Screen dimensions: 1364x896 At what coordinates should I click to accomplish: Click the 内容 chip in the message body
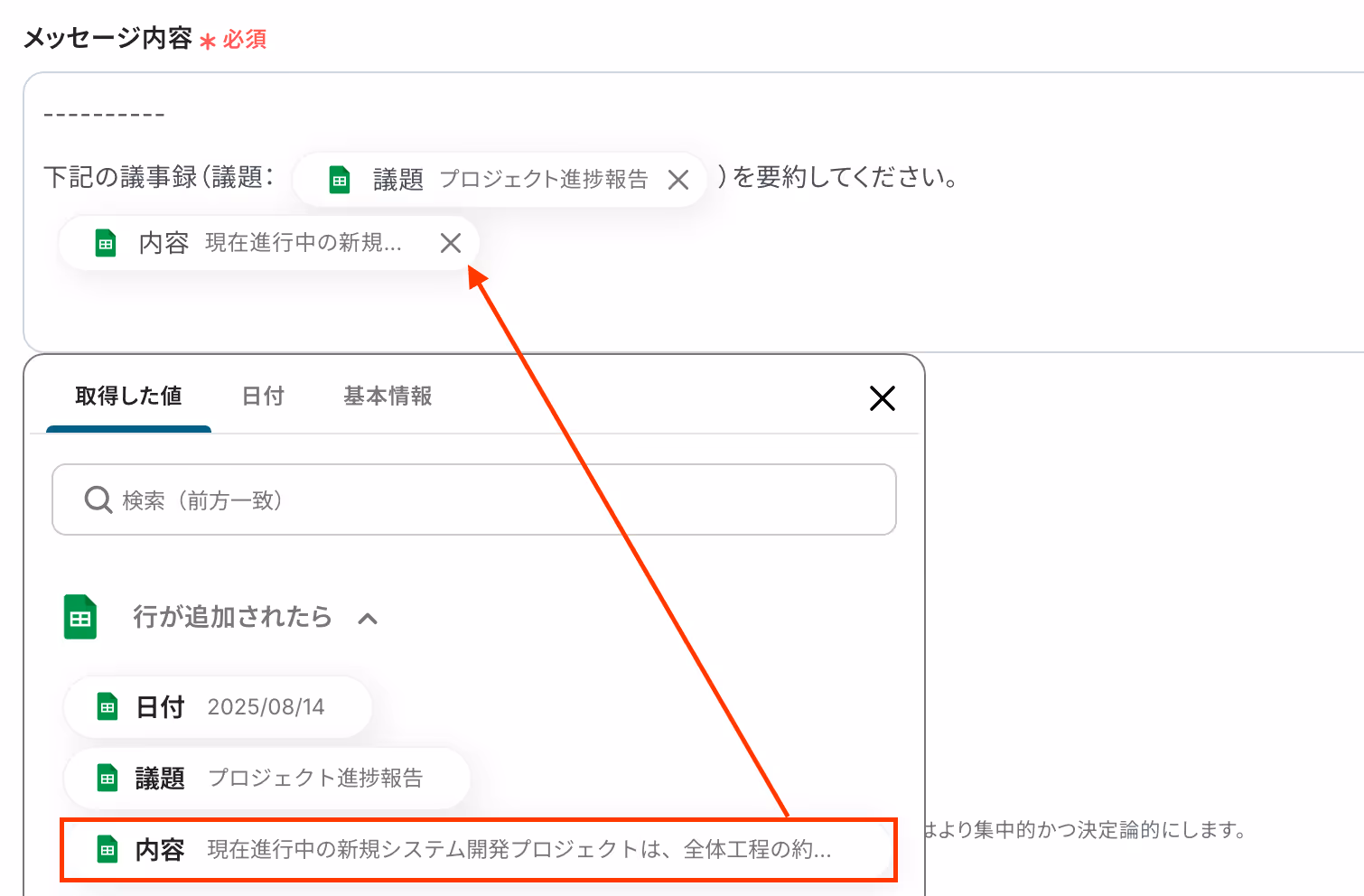tap(269, 243)
